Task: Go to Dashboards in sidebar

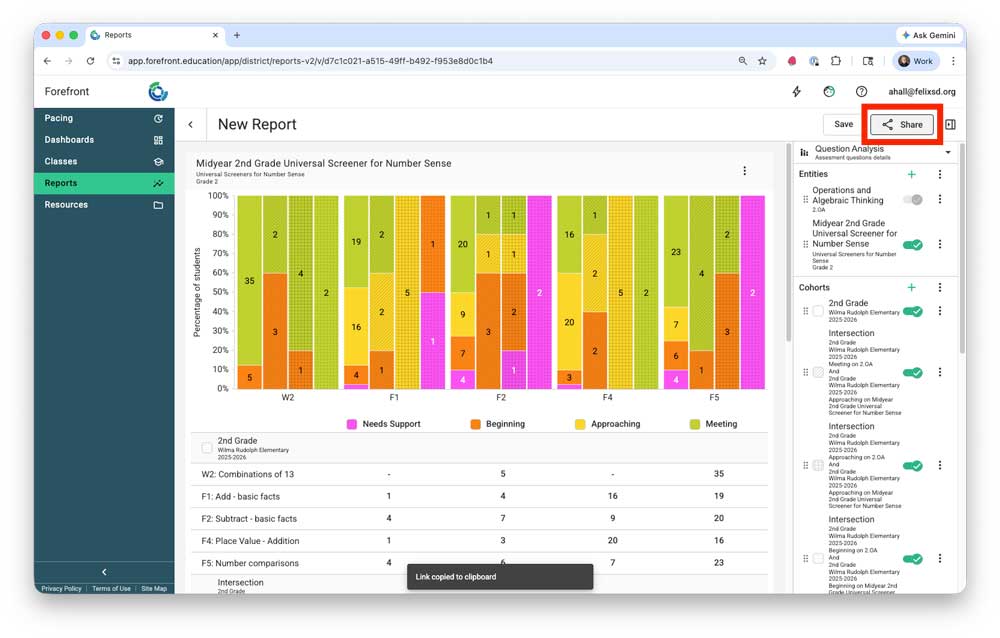Action: [x=70, y=140]
